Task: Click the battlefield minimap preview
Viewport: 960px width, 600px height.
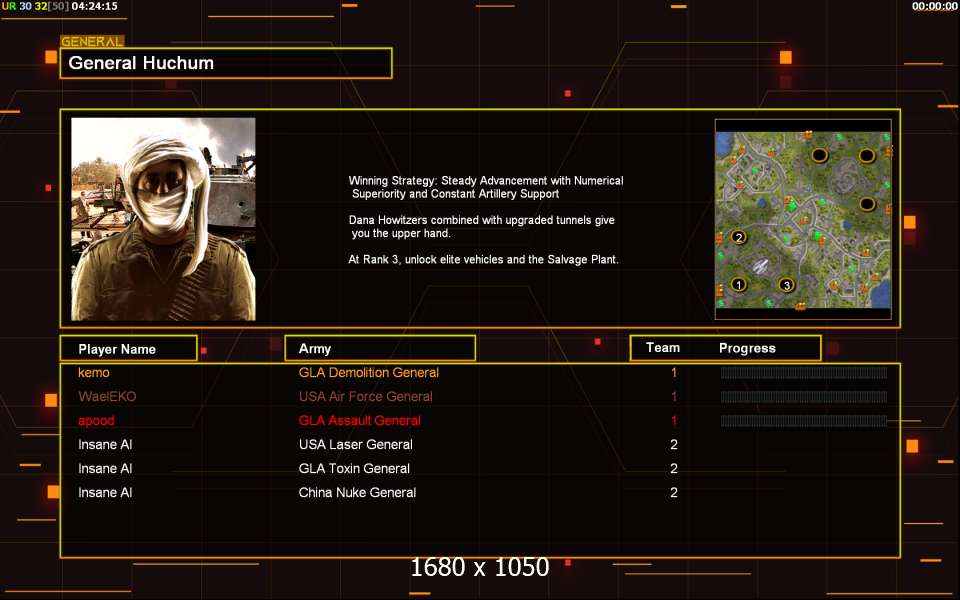Action: coord(803,219)
